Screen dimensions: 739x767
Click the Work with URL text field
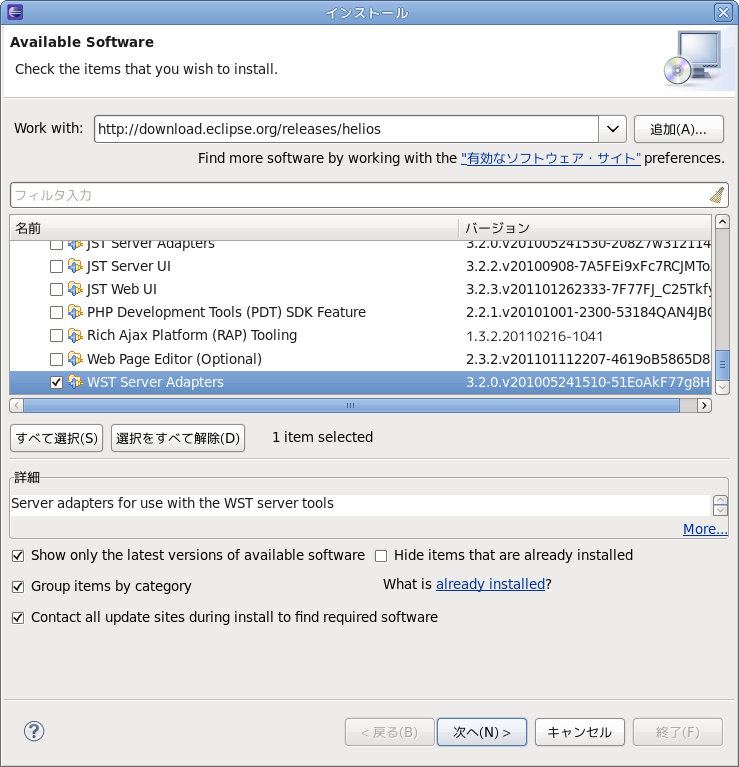(346, 129)
